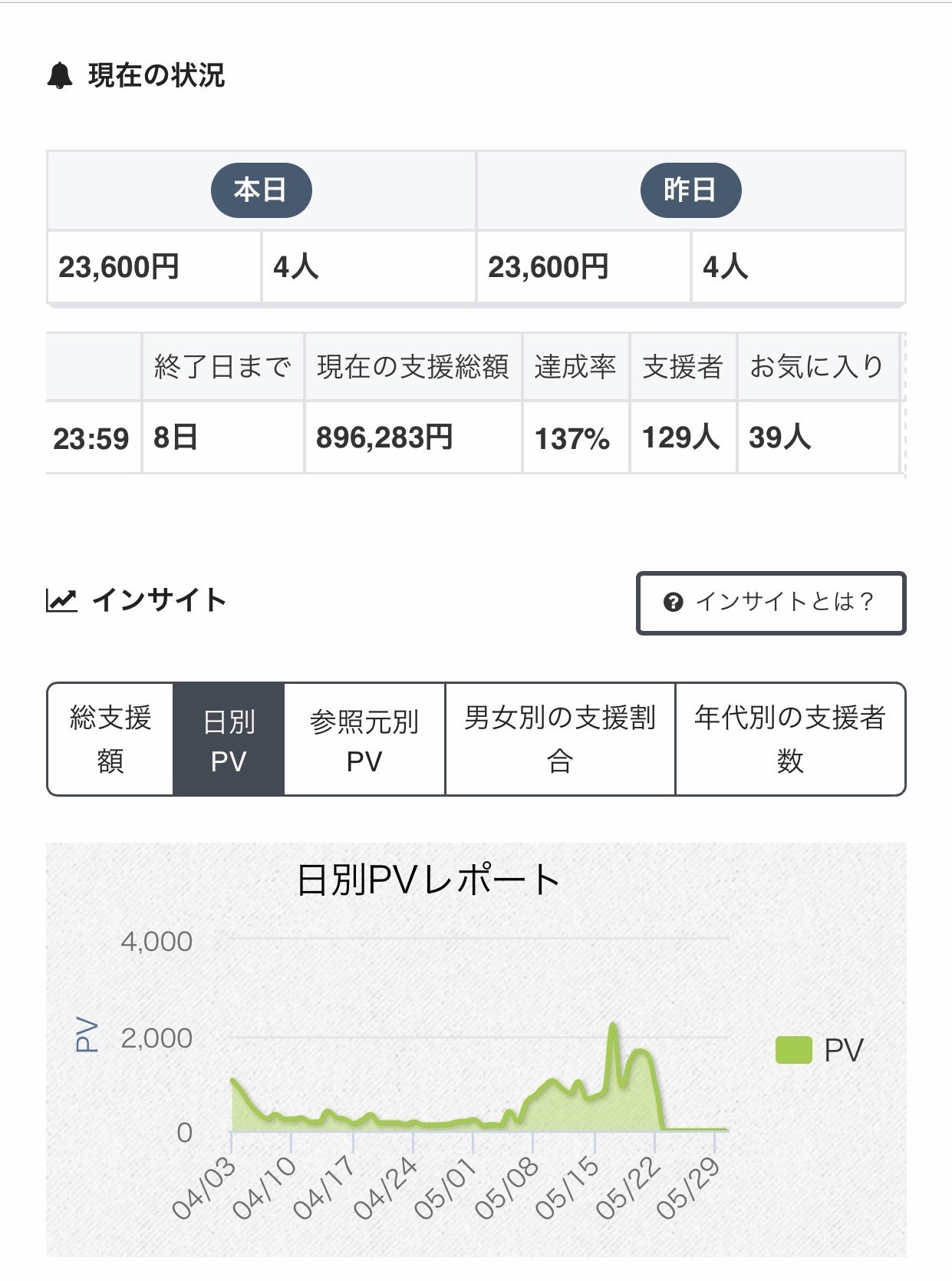Show the 男女別の支援割合 tab

tap(560, 739)
